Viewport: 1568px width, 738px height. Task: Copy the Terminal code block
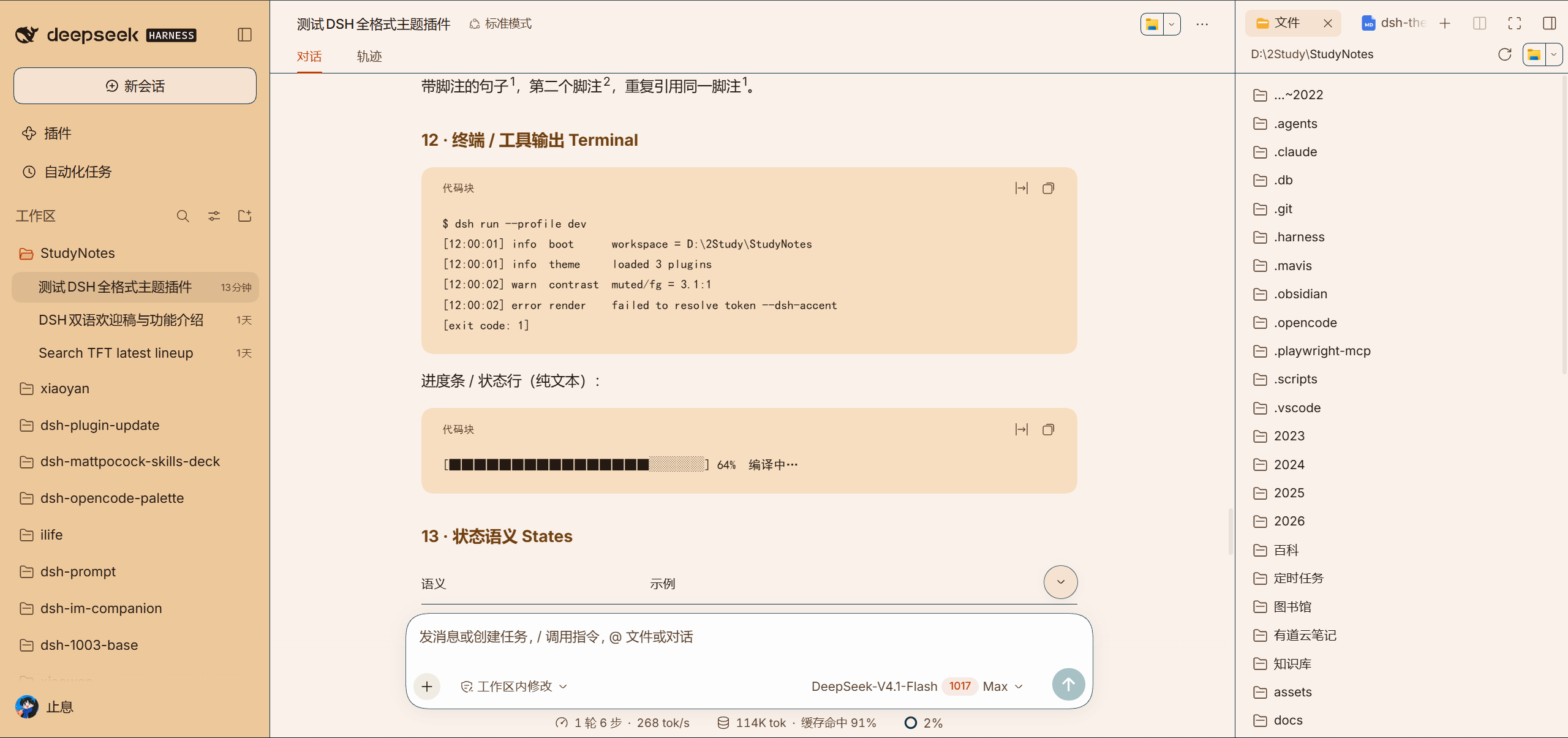(1049, 189)
